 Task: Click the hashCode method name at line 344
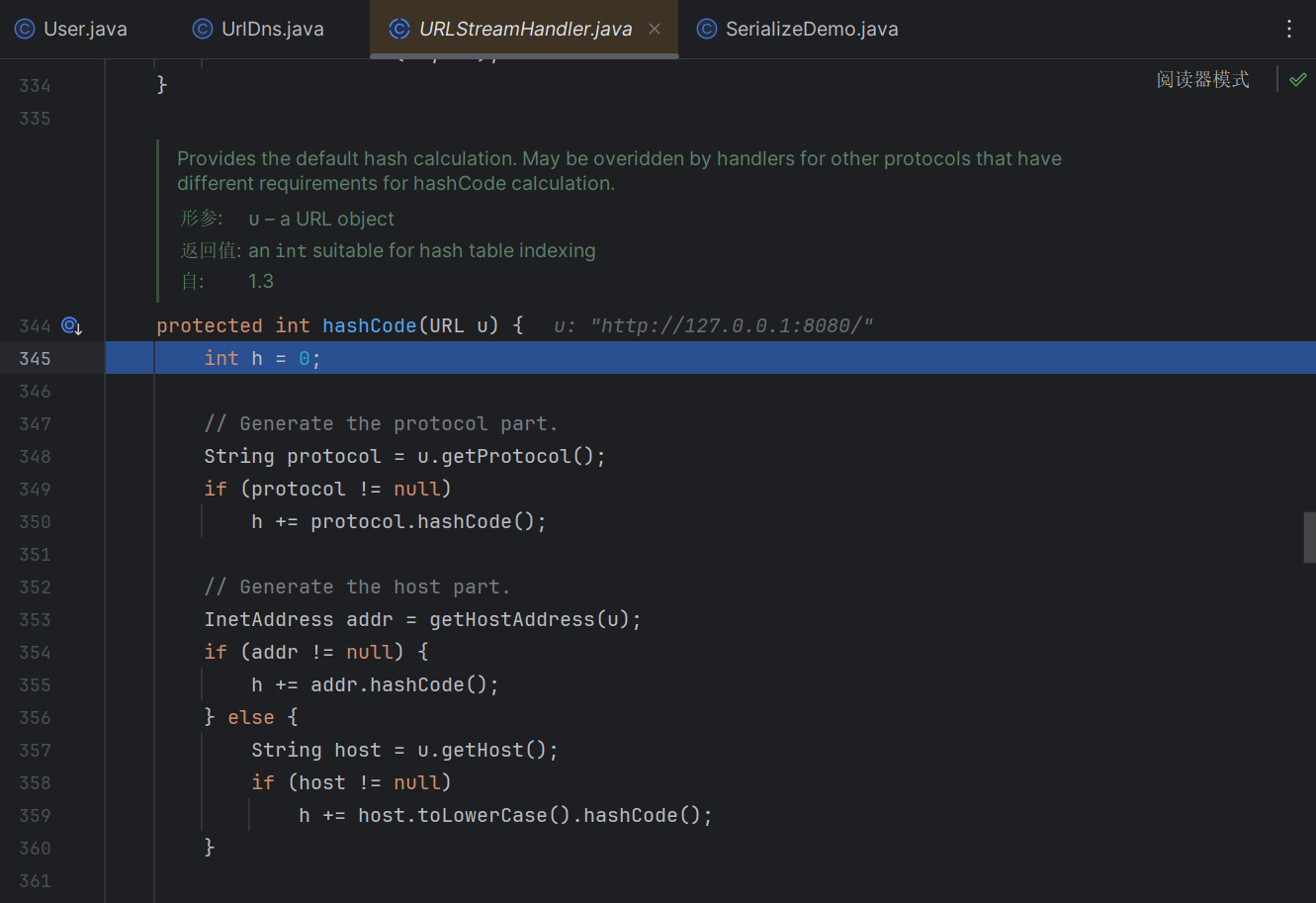(370, 325)
